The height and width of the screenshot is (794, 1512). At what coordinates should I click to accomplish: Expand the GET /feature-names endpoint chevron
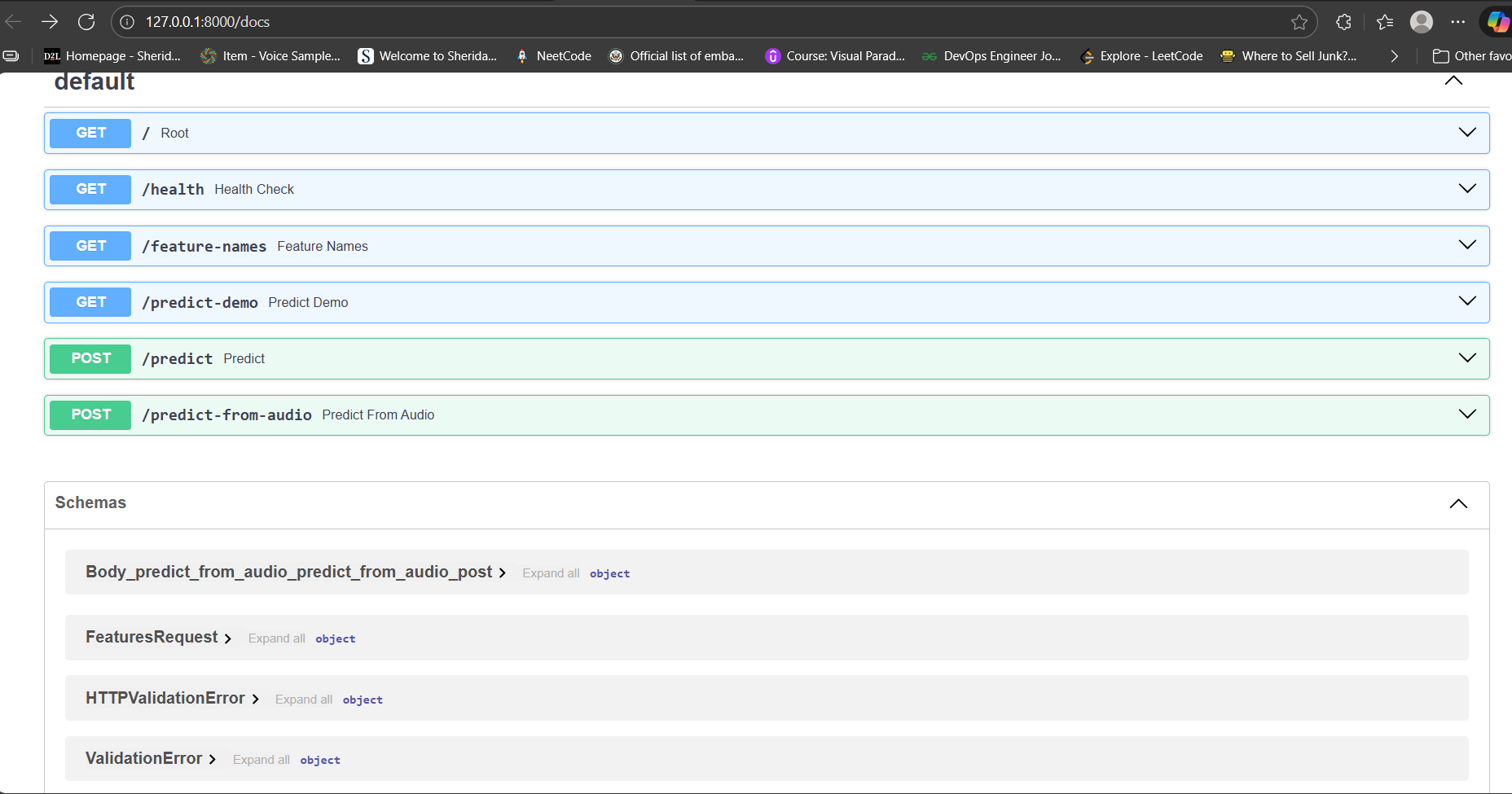pos(1467,245)
